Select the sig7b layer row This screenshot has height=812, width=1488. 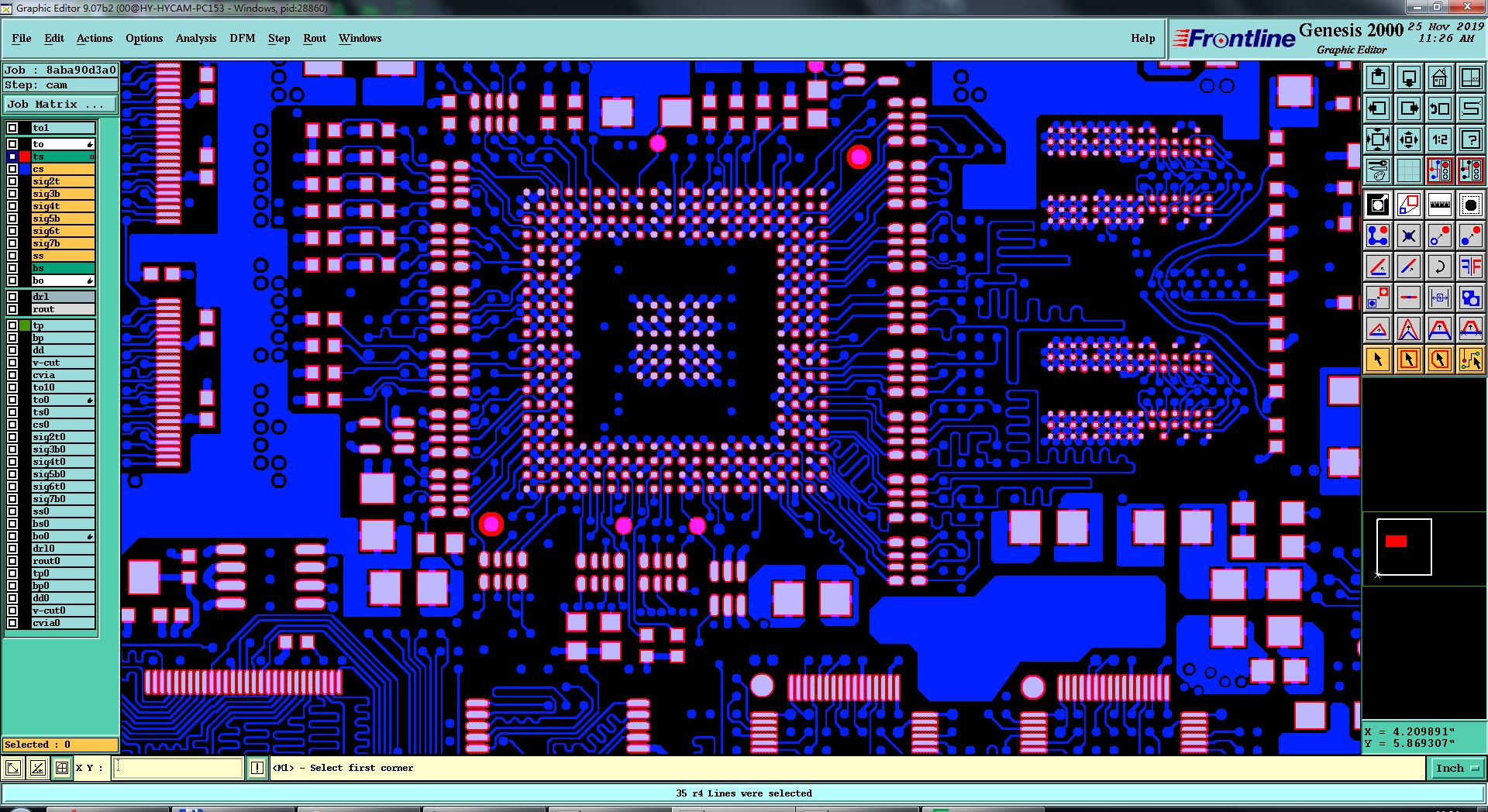(63, 243)
